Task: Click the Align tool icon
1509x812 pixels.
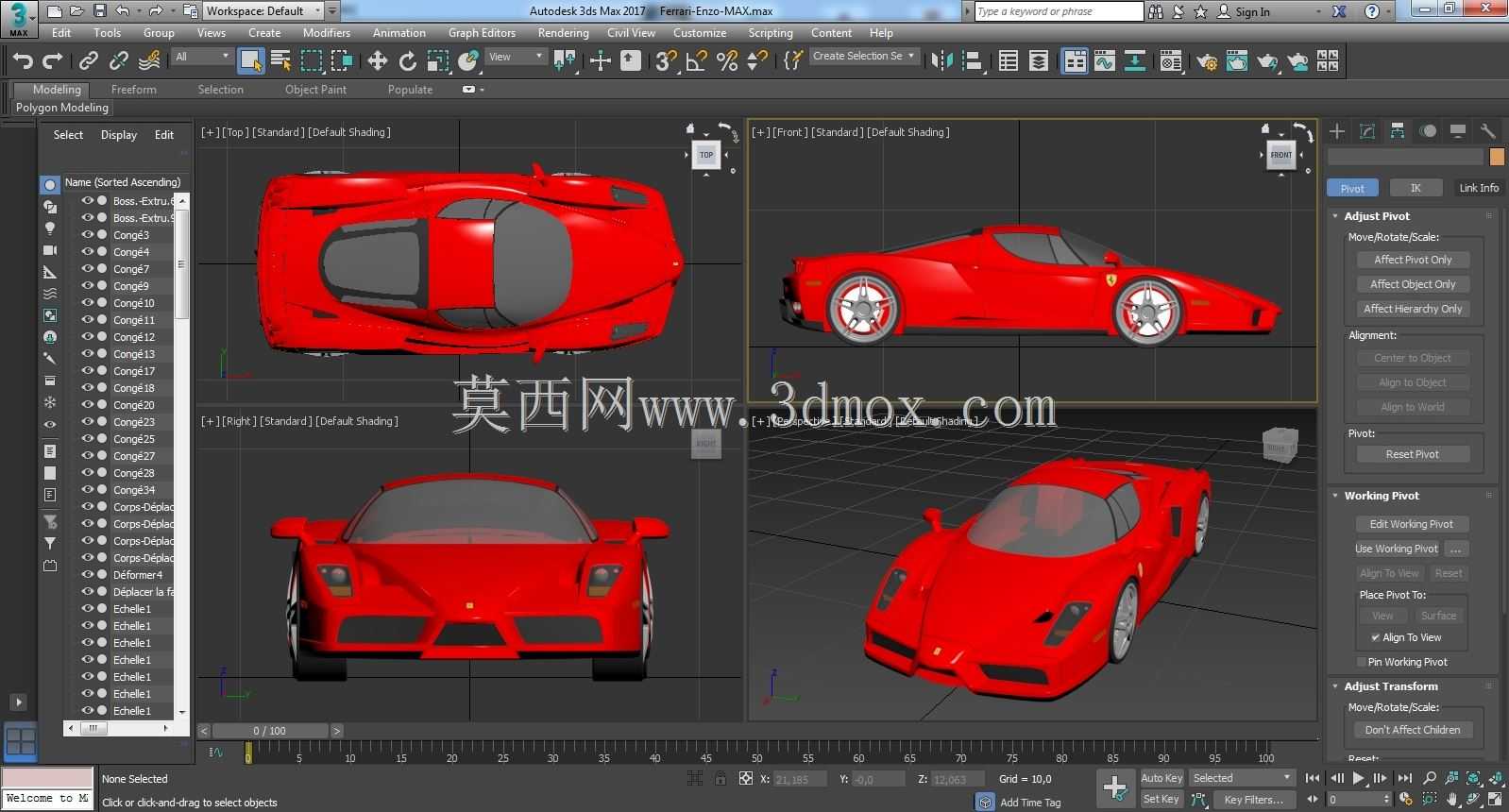Action: coord(972,61)
